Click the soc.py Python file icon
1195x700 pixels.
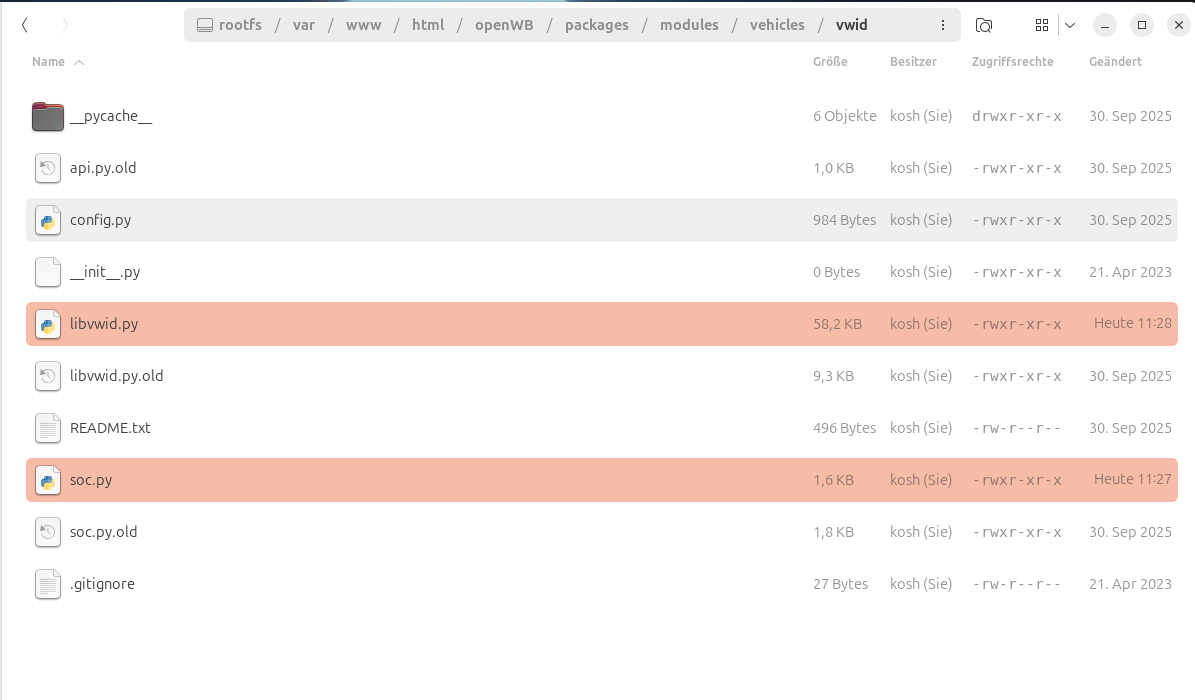pyautogui.click(x=48, y=480)
